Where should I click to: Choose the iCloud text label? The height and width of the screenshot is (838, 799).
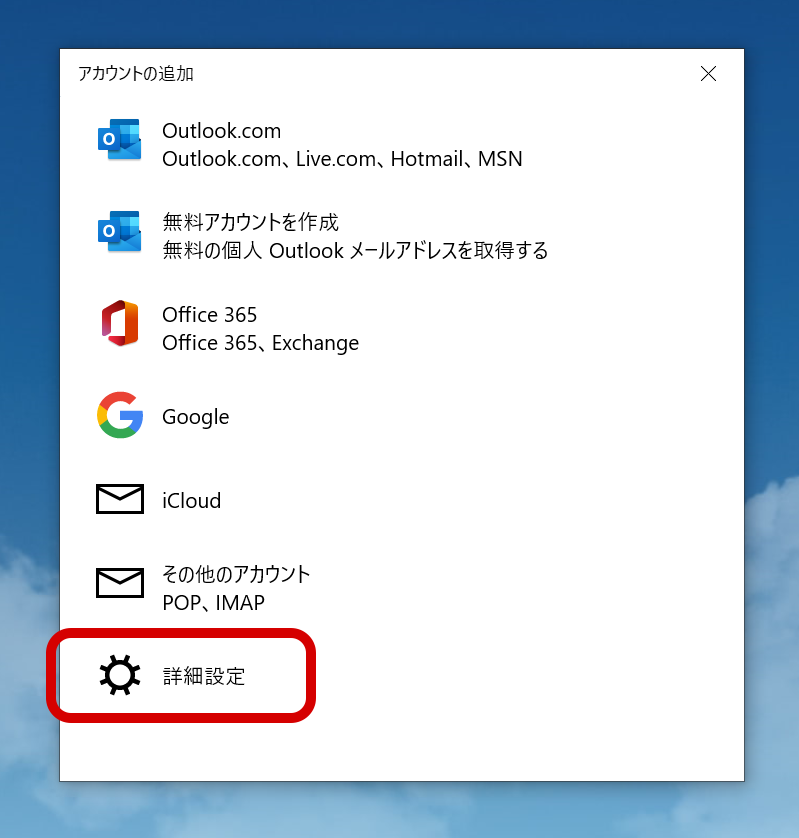coord(191,501)
